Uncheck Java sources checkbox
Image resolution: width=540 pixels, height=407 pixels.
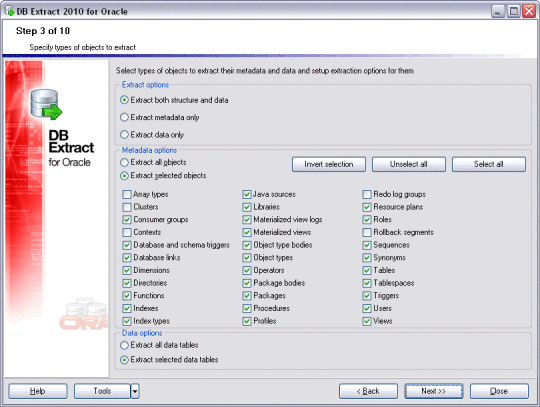coord(247,195)
